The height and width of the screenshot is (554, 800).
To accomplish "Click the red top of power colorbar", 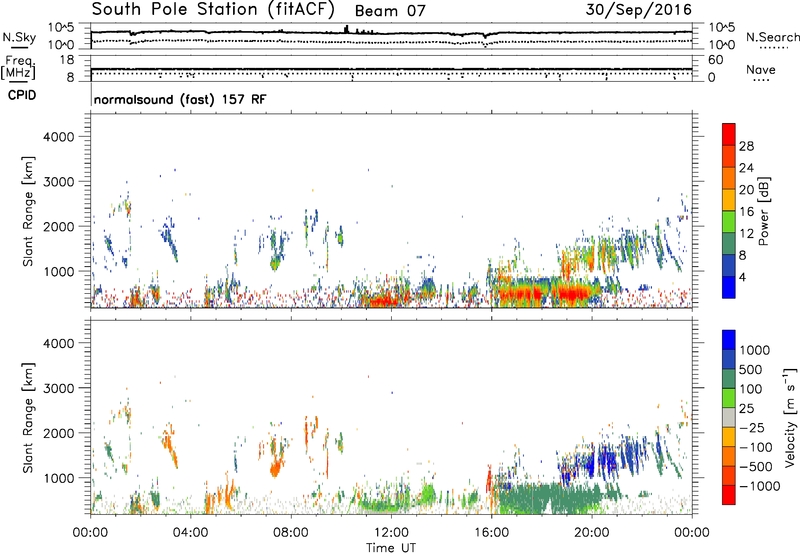I will [x=729, y=135].
